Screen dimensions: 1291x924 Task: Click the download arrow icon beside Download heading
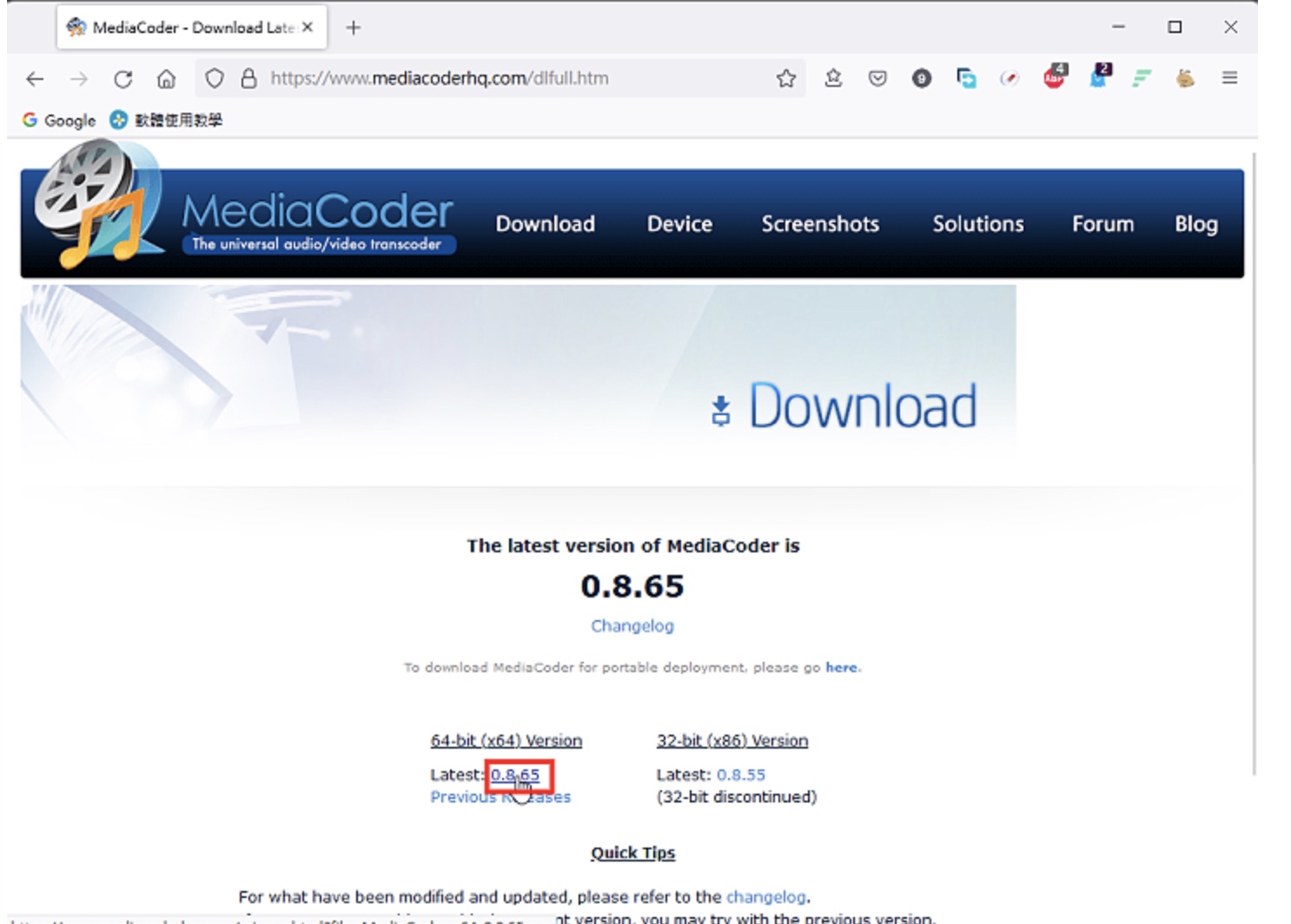click(721, 411)
